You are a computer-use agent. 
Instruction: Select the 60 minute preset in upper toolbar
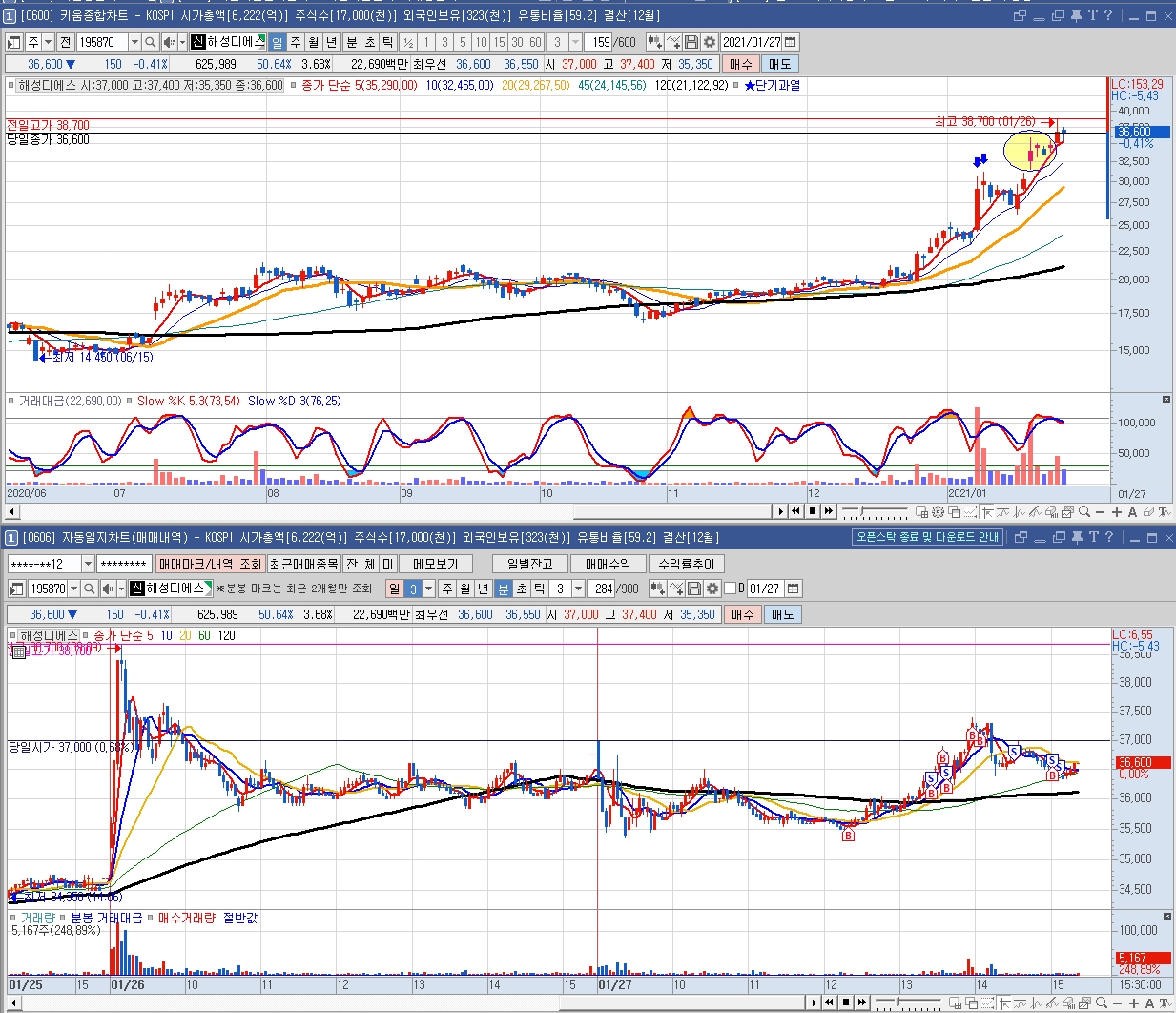point(535,42)
